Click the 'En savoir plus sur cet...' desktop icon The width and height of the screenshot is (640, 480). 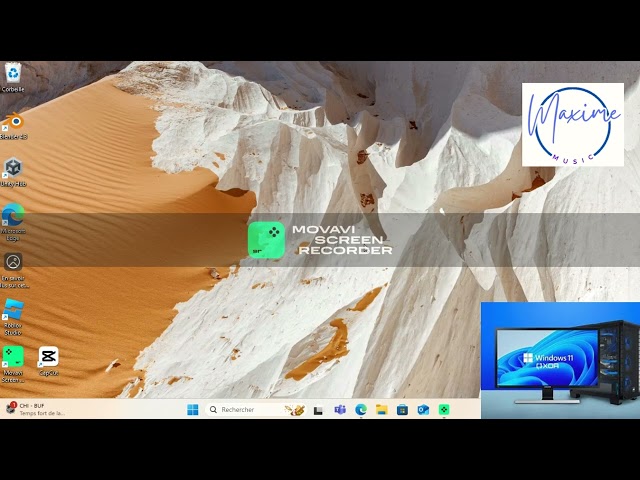tap(13, 270)
